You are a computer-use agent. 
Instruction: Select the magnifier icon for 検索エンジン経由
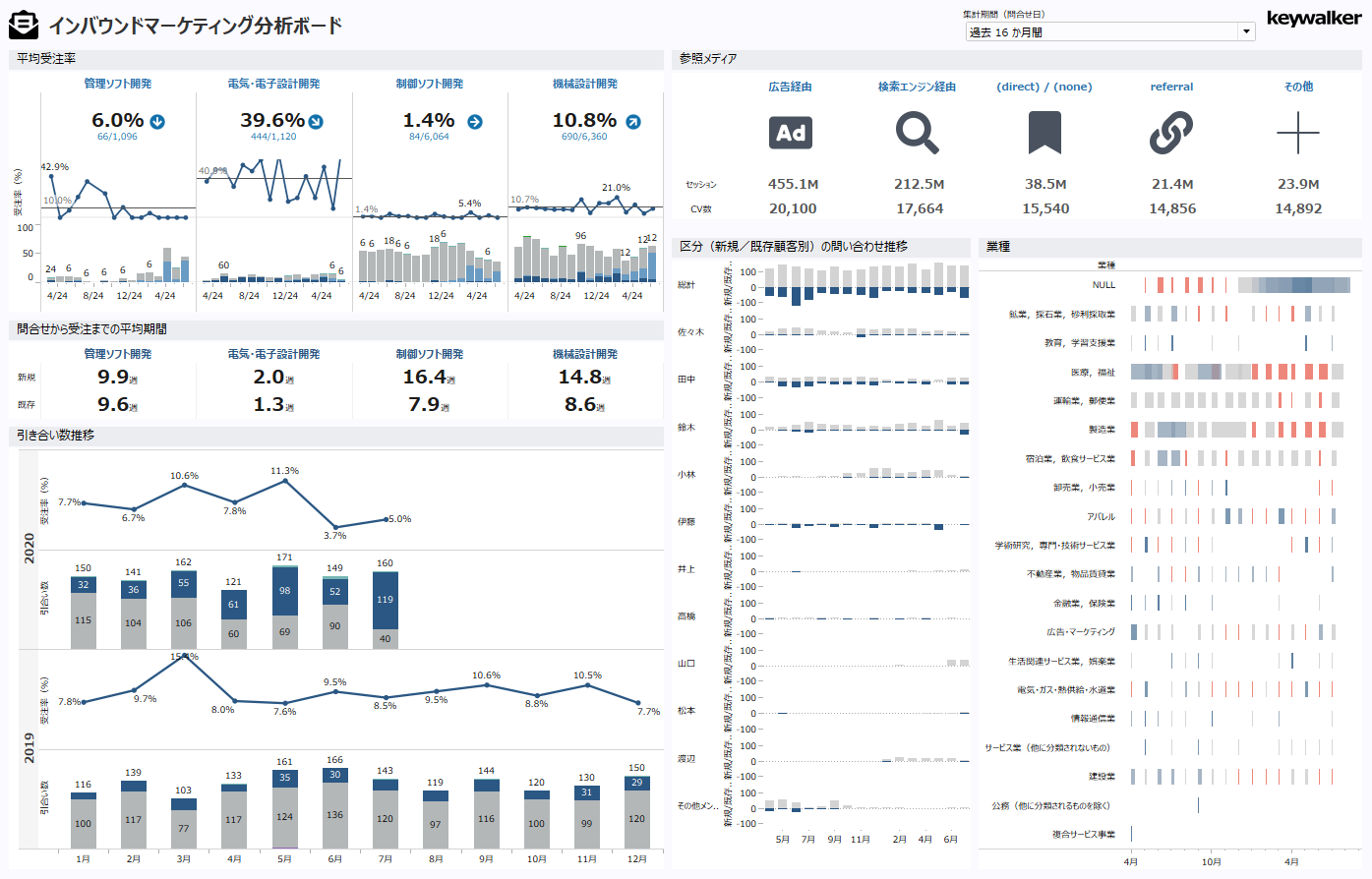pyautogui.click(x=918, y=133)
